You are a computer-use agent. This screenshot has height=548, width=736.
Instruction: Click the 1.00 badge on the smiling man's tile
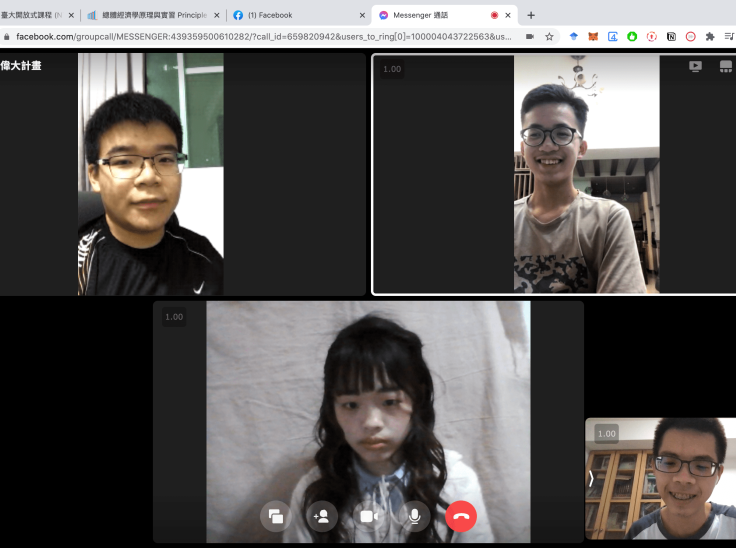[x=392, y=69]
